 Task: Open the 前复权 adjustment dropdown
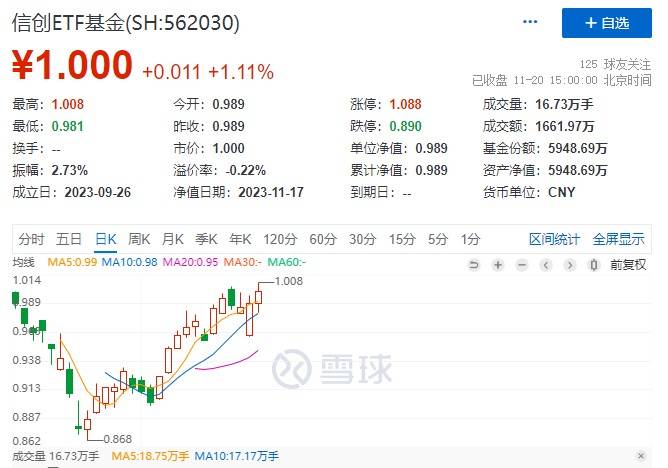point(628,265)
